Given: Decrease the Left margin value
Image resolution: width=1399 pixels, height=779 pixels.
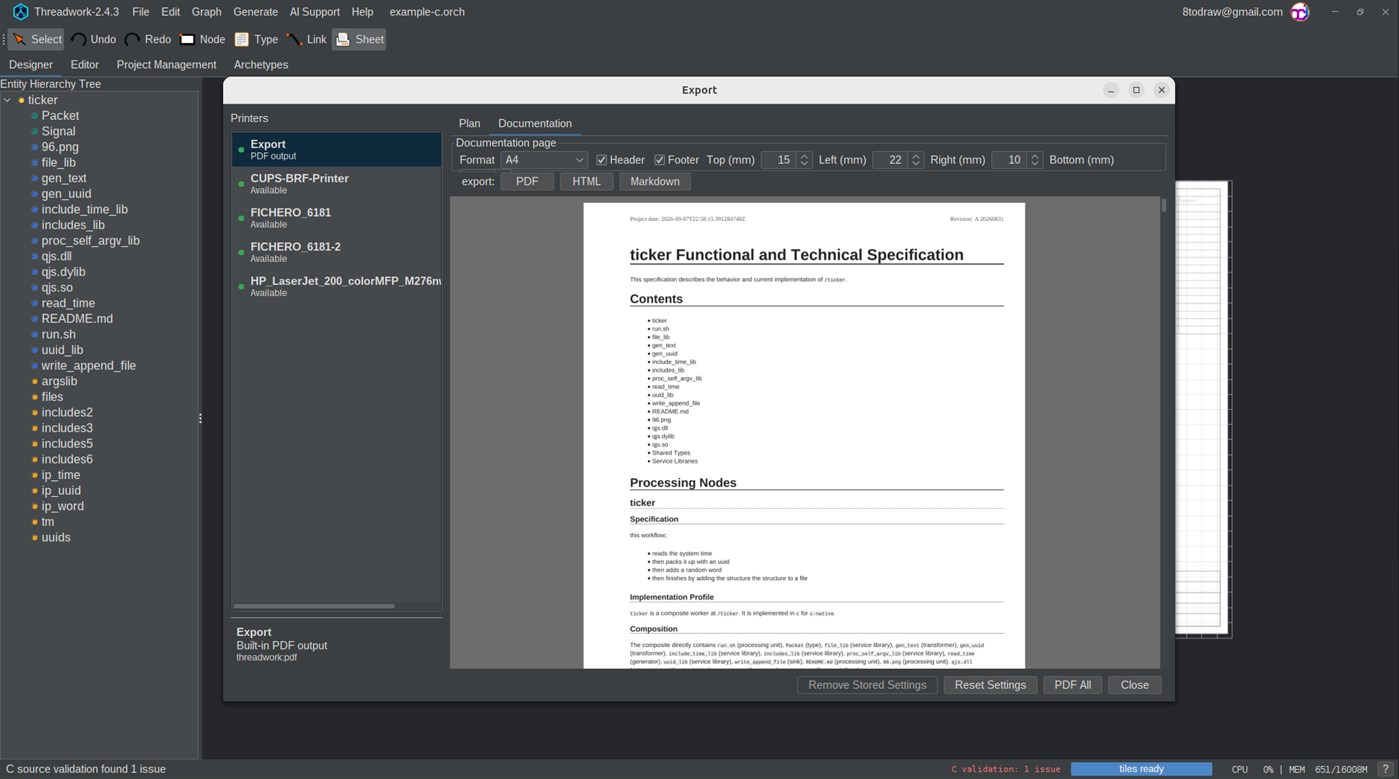Looking at the screenshot, I should click(916, 164).
